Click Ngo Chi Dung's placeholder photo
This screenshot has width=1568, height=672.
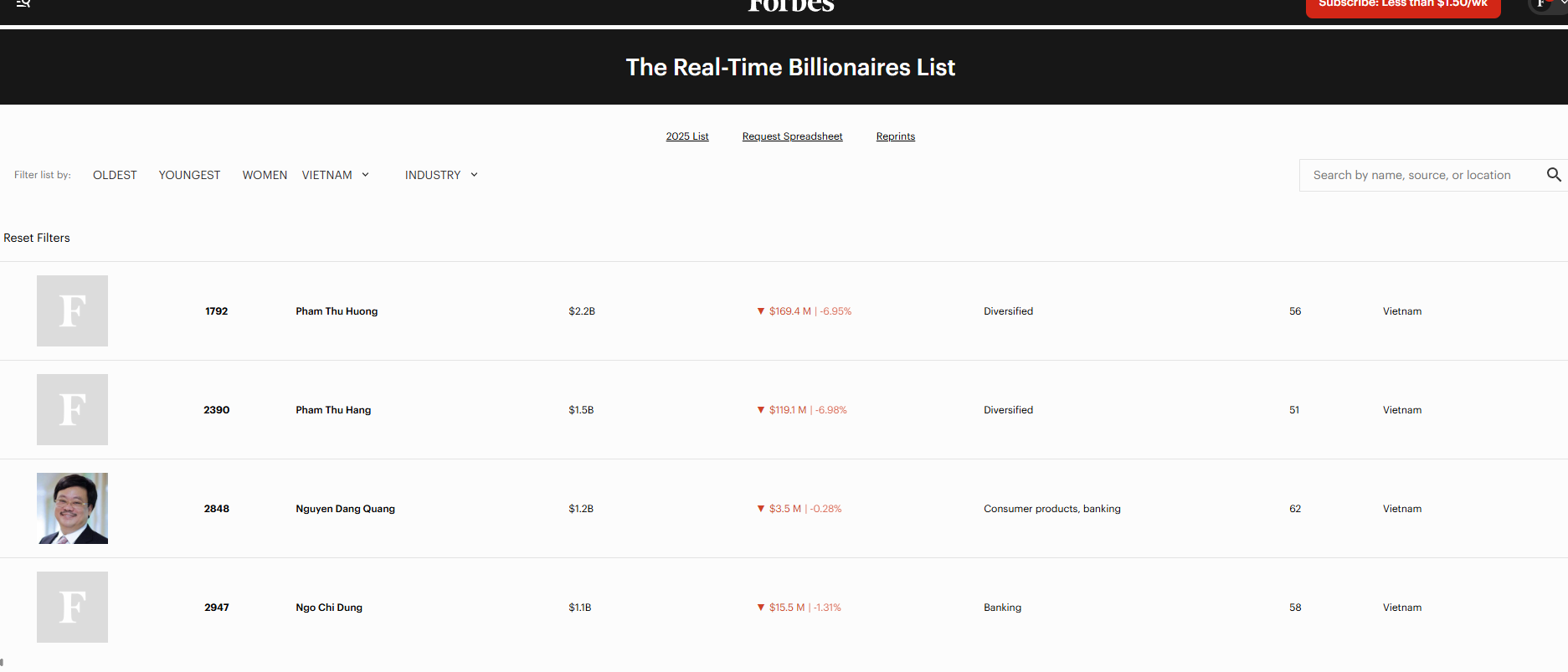click(72, 607)
